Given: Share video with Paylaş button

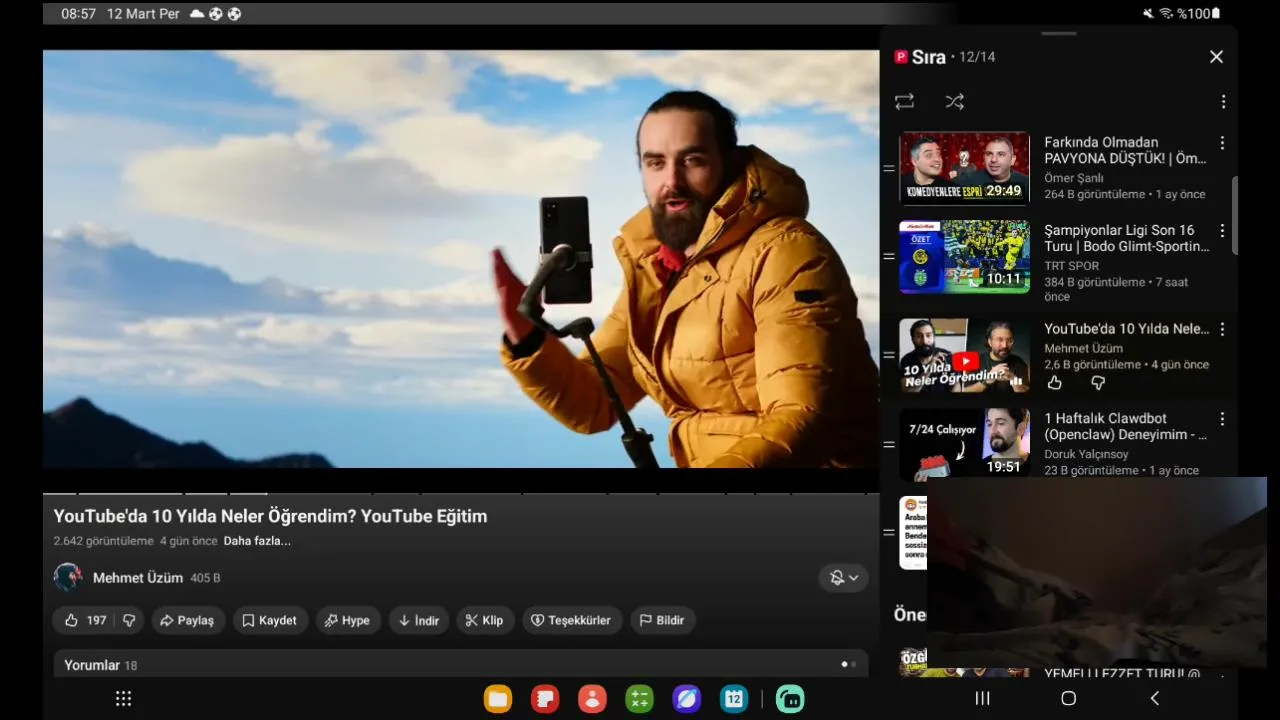Looking at the screenshot, I should (187, 620).
